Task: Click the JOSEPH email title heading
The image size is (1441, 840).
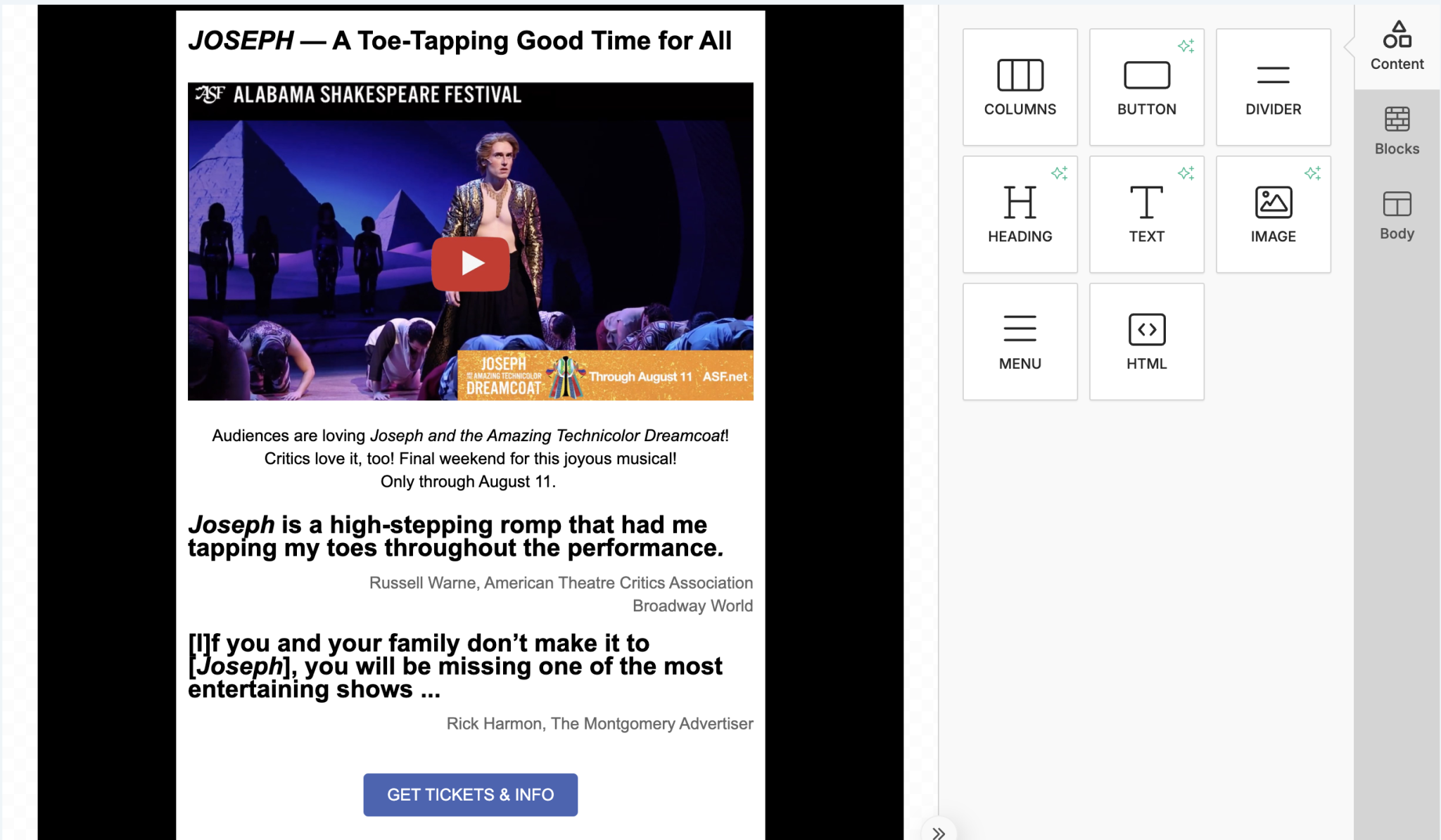Action: pos(460,41)
